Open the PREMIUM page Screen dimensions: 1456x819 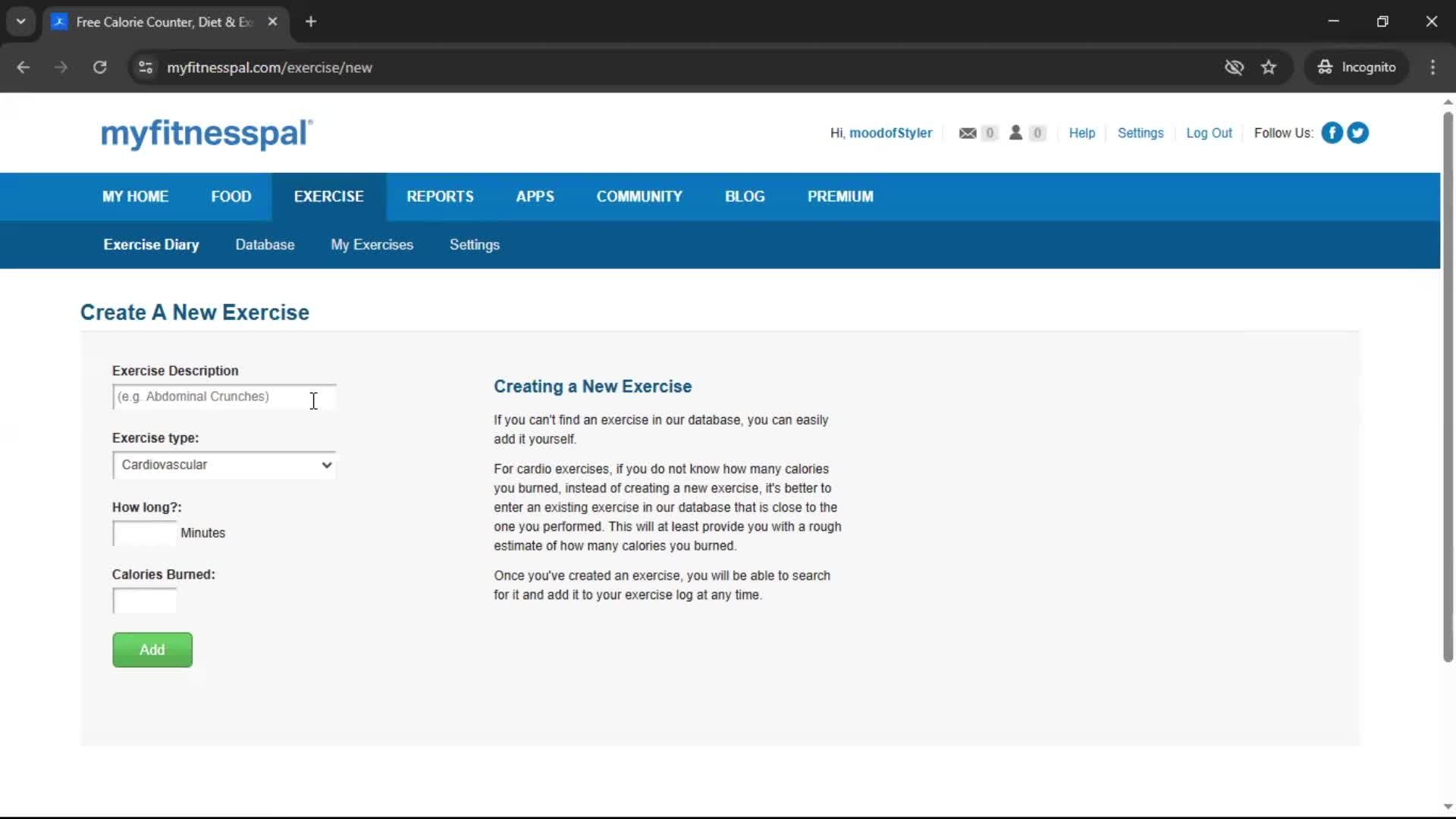click(840, 196)
